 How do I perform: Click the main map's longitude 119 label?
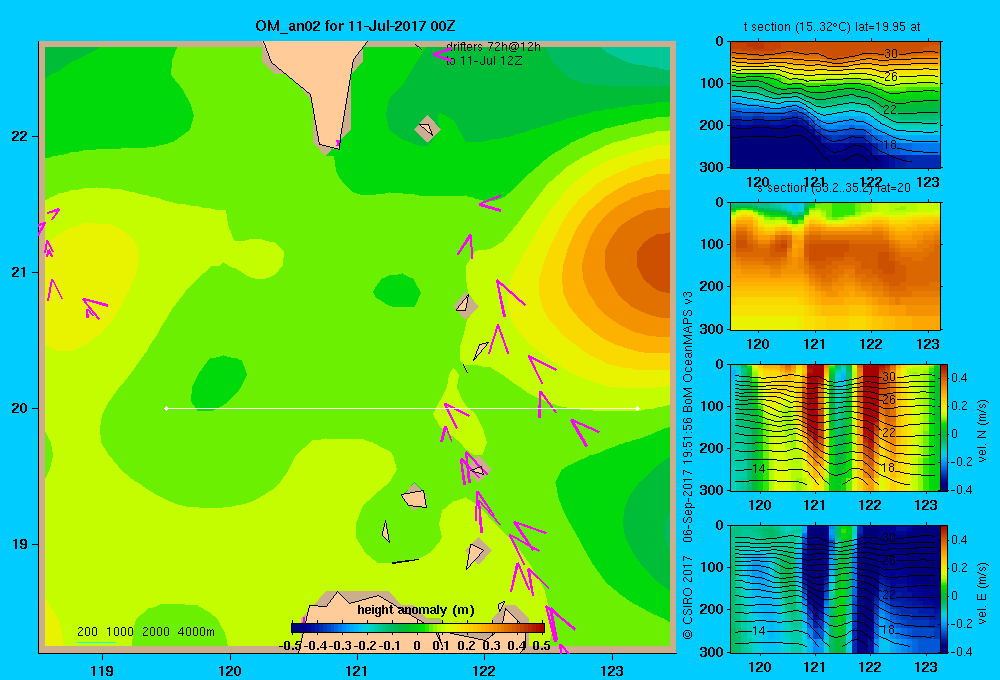point(102,670)
